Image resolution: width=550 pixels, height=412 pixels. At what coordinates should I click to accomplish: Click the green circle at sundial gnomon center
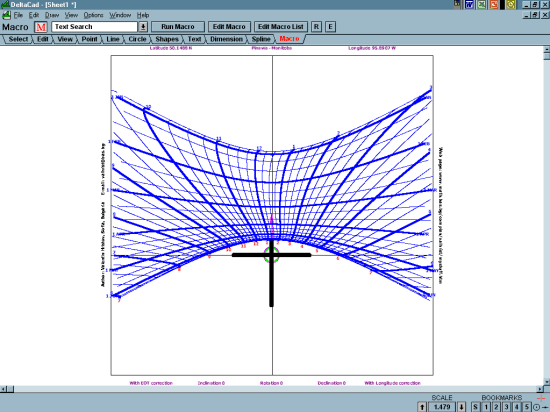click(271, 255)
